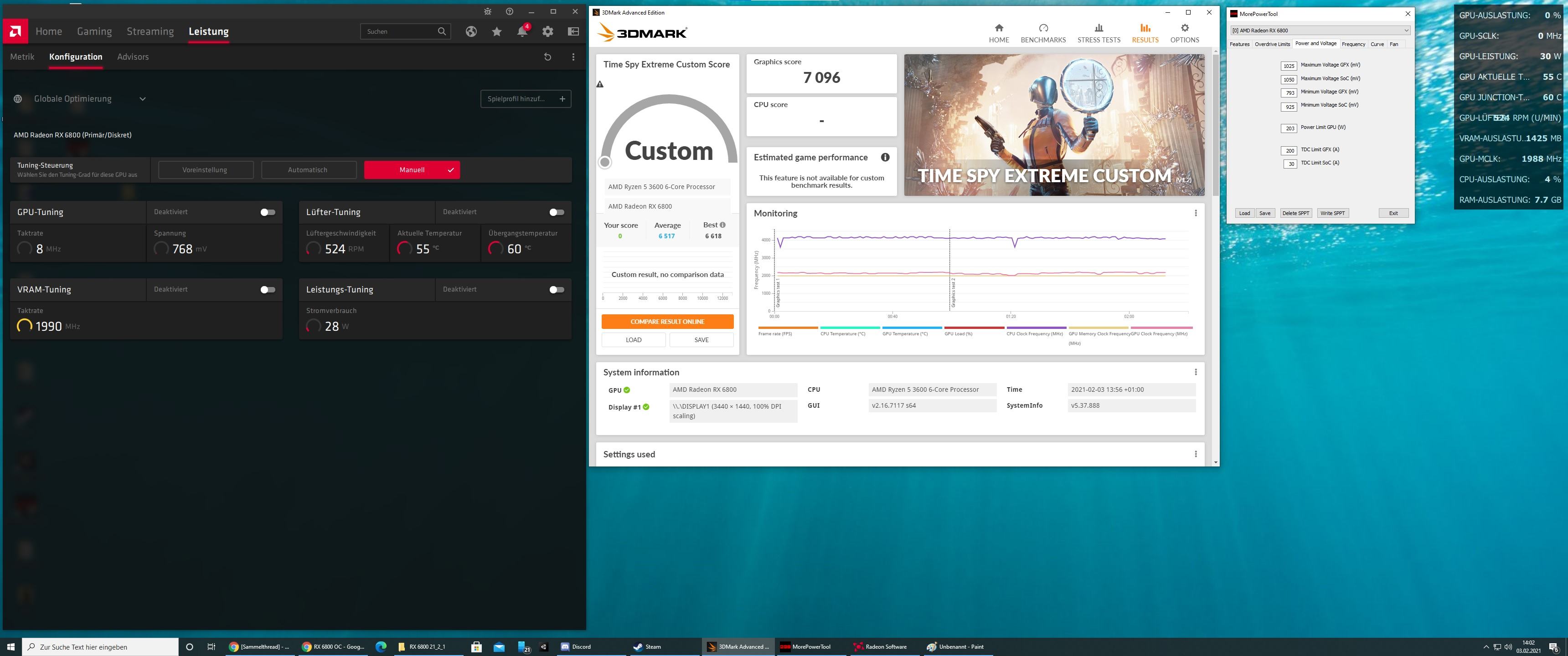1568x656 pixels.
Task: Click the Power Limit GPU input field
Action: tap(1289, 128)
